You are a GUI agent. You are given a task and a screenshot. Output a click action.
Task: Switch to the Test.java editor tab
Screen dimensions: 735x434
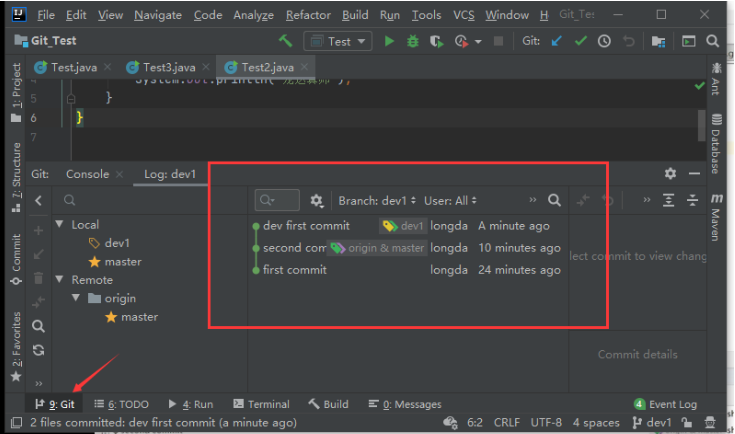click(74, 67)
